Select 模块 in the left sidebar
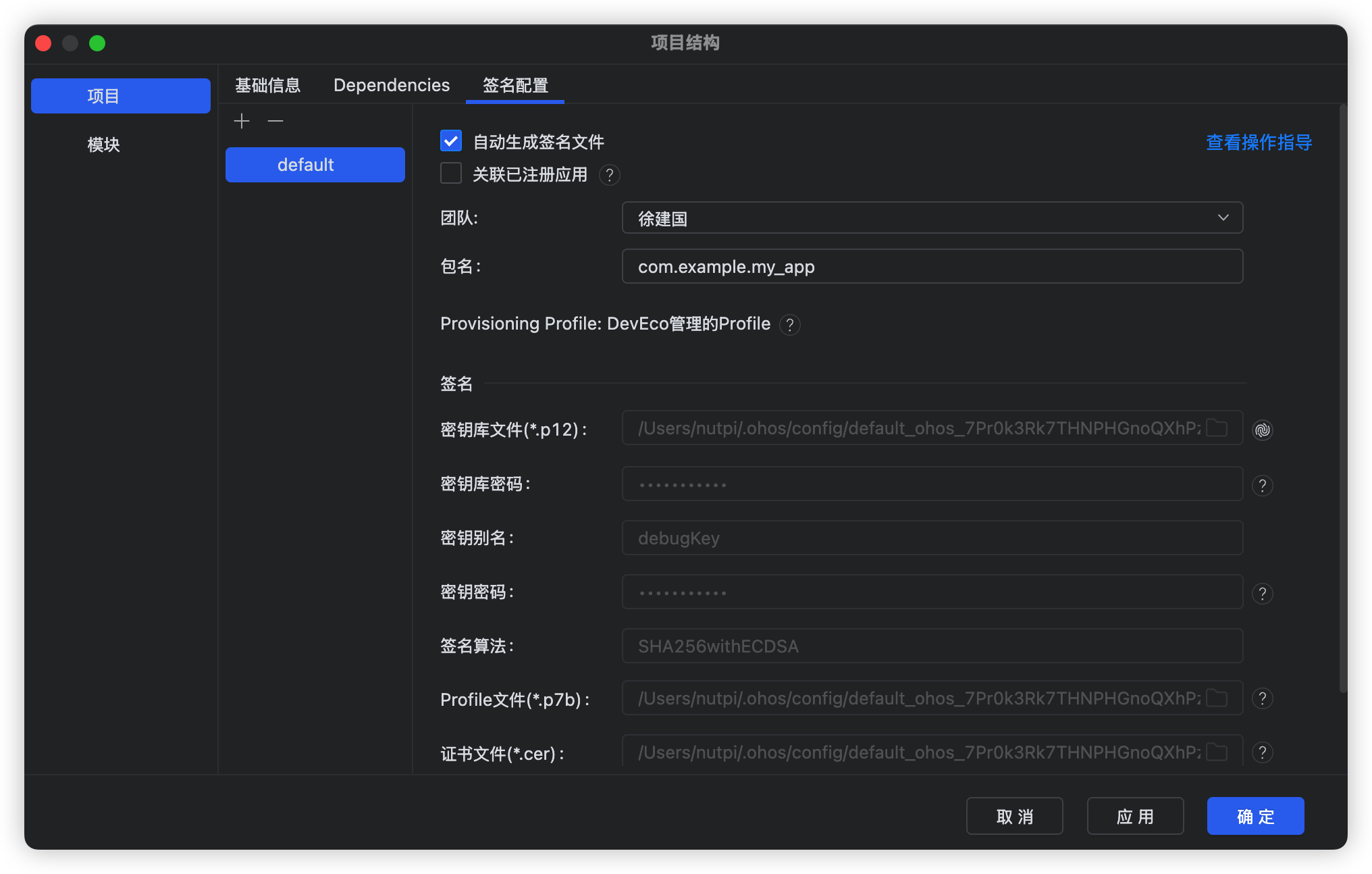The width and height of the screenshot is (1372, 874). pyautogui.click(x=103, y=145)
